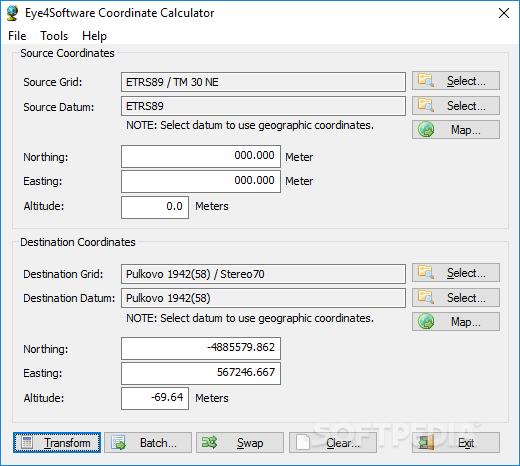Open Map for source coordinates
Image resolution: width=520 pixels, height=466 pixels.
pyautogui.click(x=456, y=130)
